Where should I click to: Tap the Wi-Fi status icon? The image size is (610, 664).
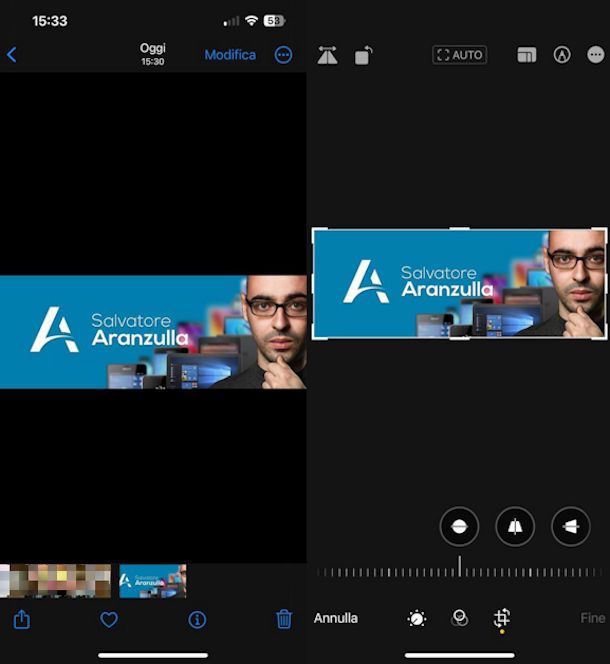coord(251,21)
